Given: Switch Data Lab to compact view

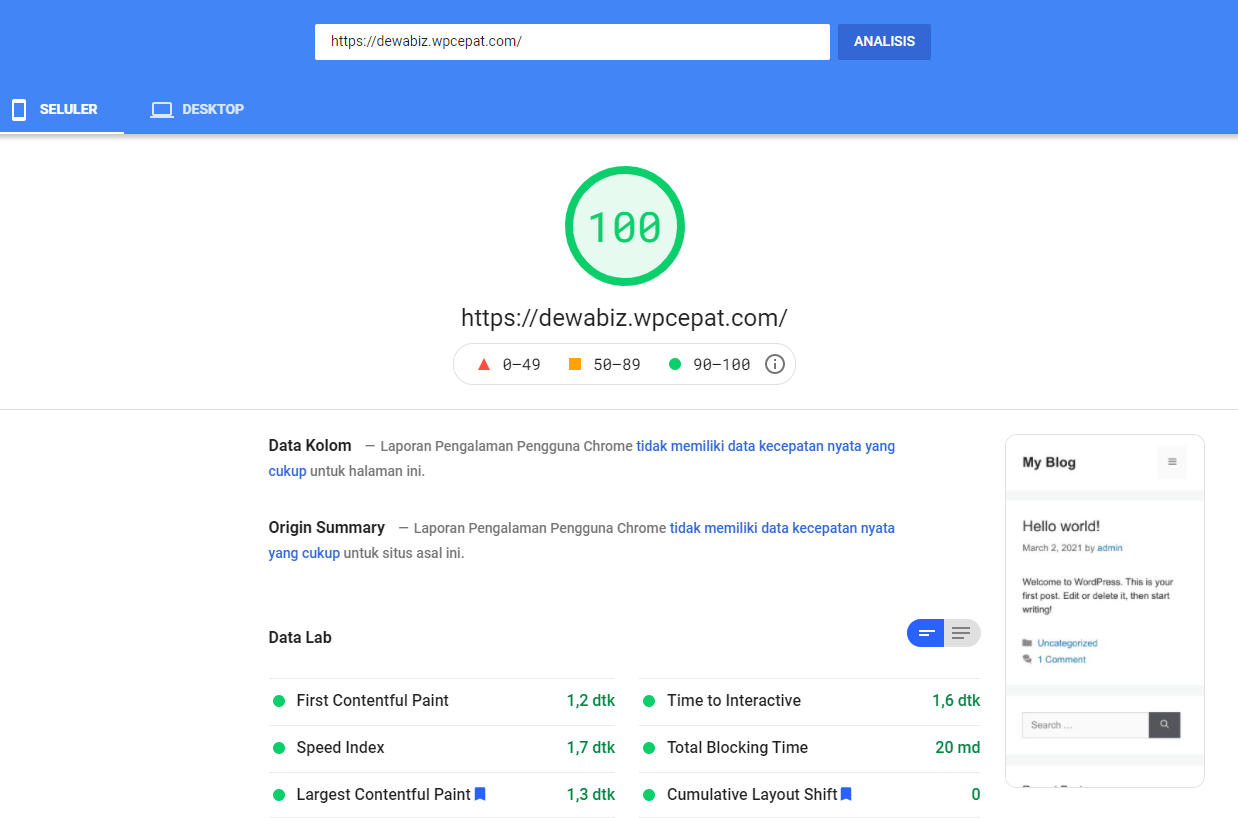Looking at the screenshot, I should click(926, 633).
